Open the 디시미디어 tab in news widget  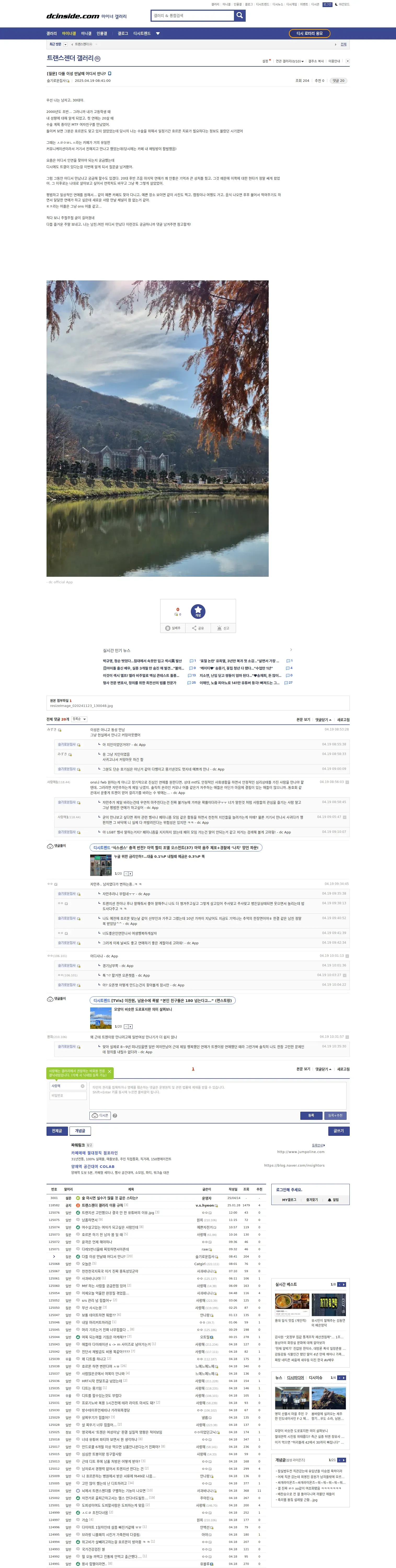click(x=295, y=1377)
